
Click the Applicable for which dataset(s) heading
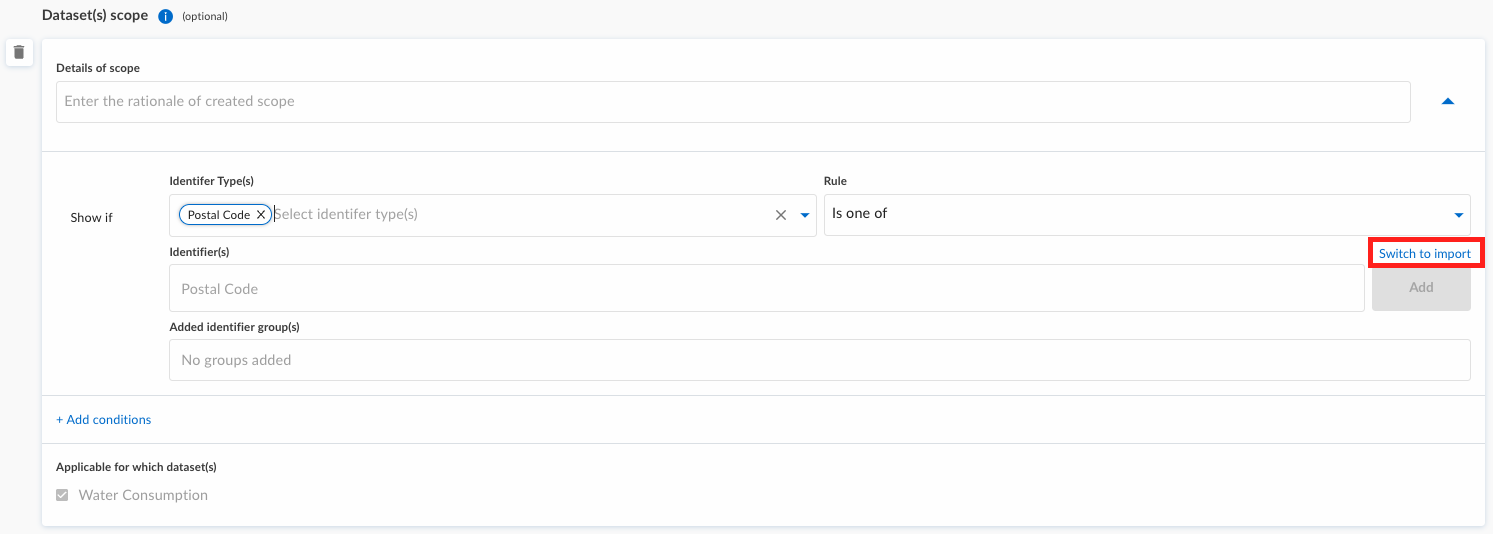tap(136, 467)
